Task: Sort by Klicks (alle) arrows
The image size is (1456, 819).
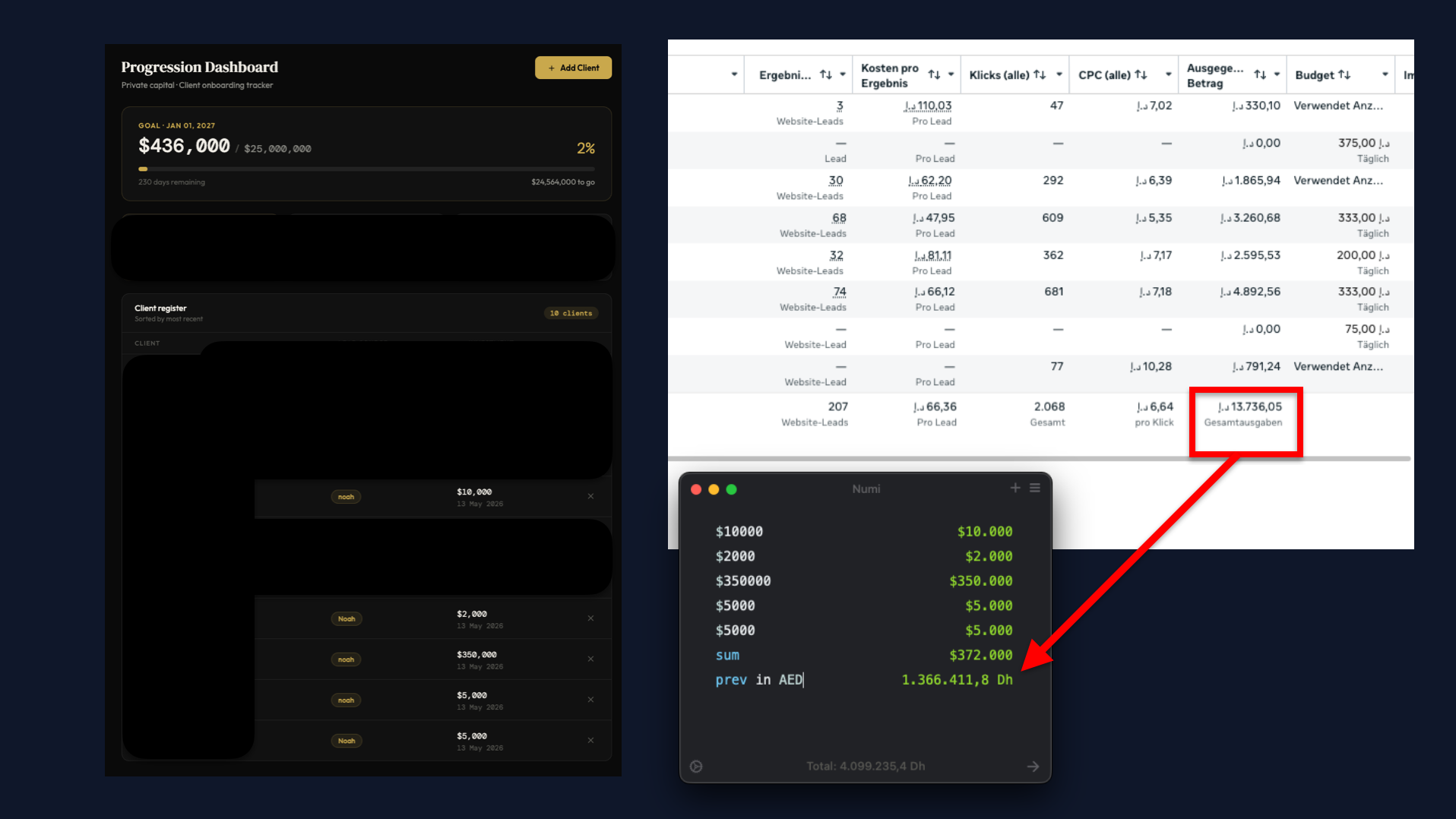Action: pyautogui.click(x=1040, y=74)
